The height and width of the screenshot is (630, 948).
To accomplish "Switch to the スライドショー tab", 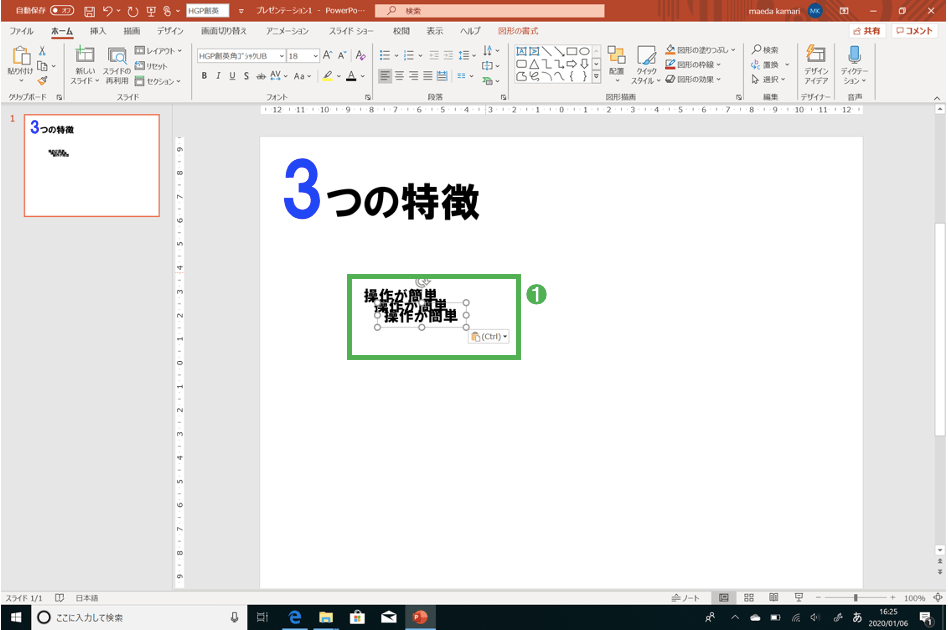I will click(351, 31).
